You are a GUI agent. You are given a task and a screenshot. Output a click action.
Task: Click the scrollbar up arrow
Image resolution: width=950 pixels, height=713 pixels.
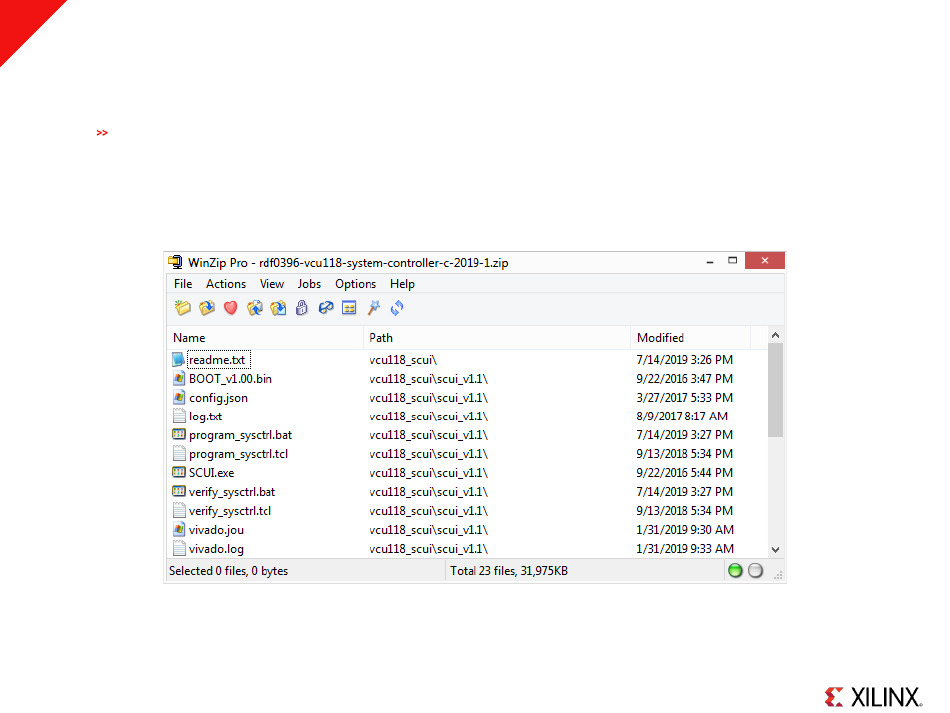(x=776, y=335)
